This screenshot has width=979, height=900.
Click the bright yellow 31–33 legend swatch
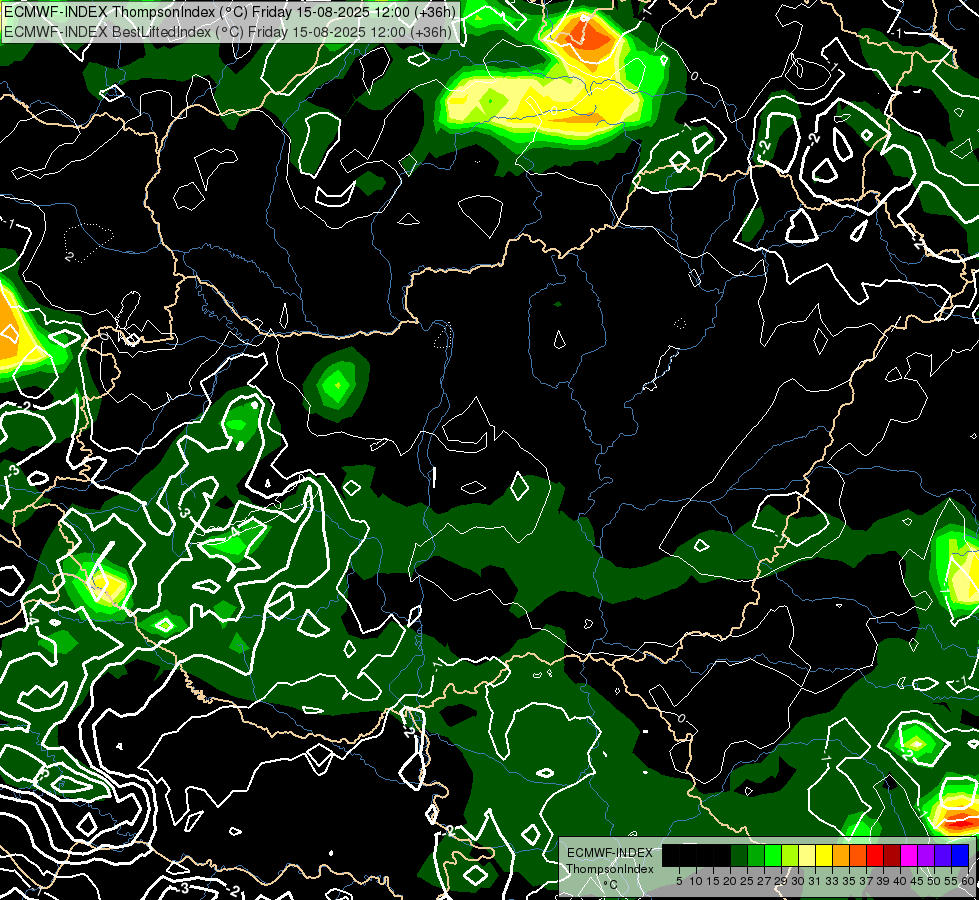pos(824,855)
